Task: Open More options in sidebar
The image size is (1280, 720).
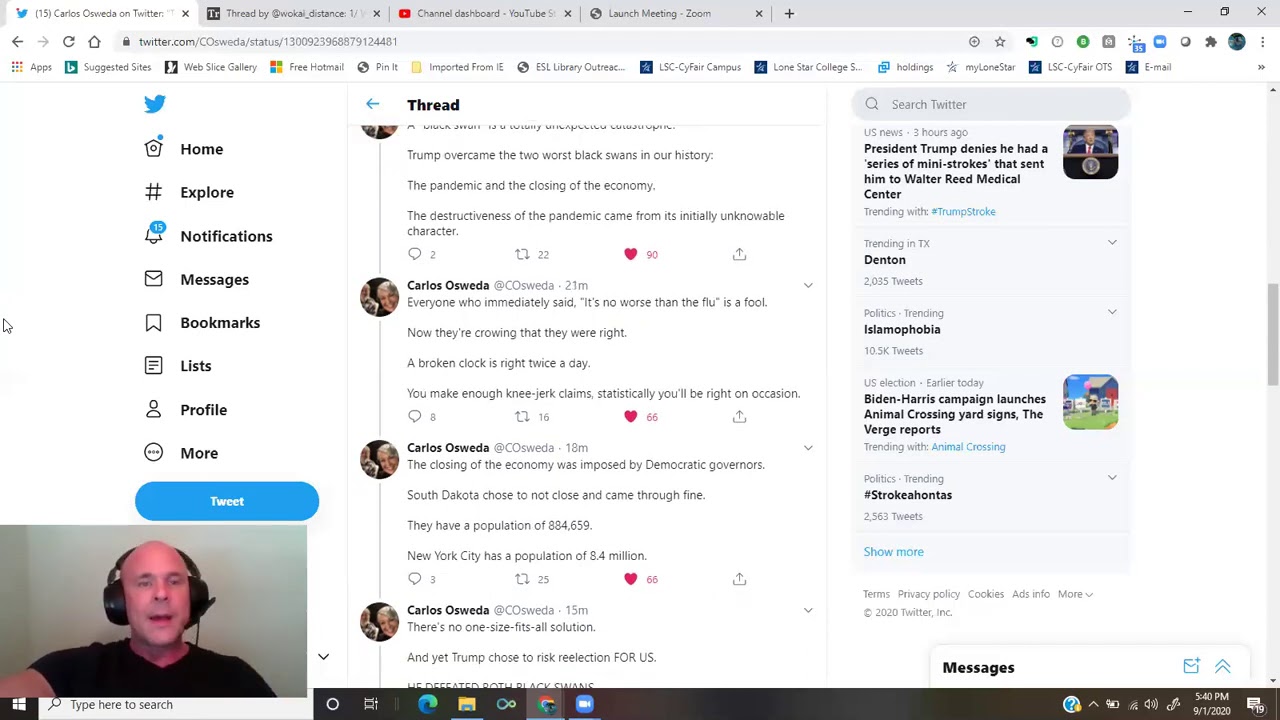Action: pos(181,453)
